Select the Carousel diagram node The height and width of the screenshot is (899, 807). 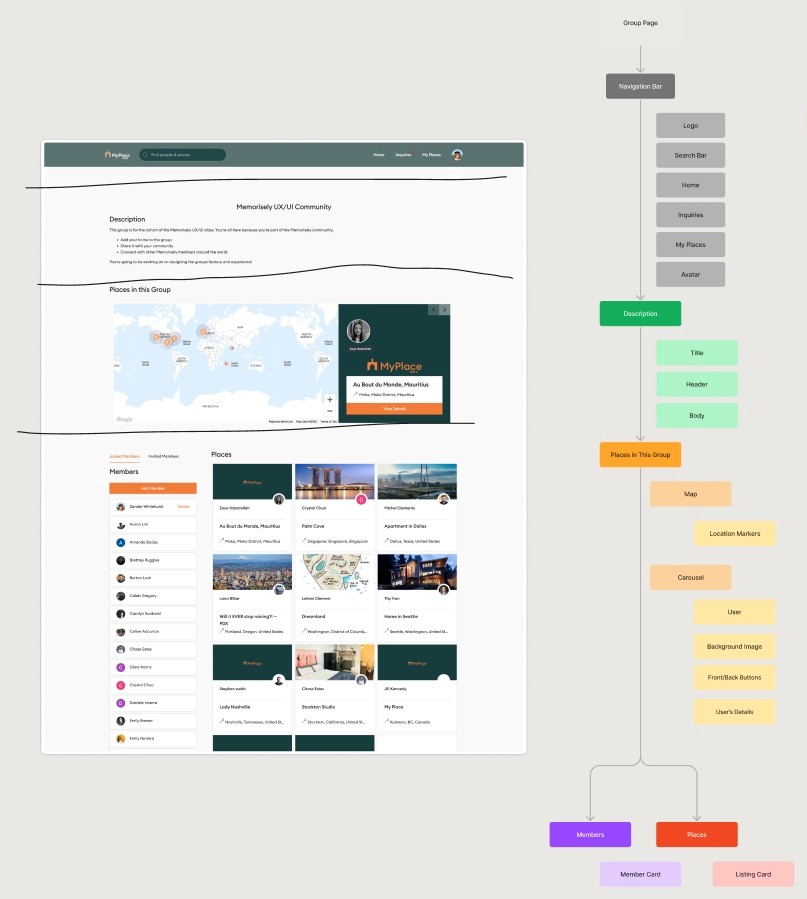pyautogui.click(x=691, y=577)
